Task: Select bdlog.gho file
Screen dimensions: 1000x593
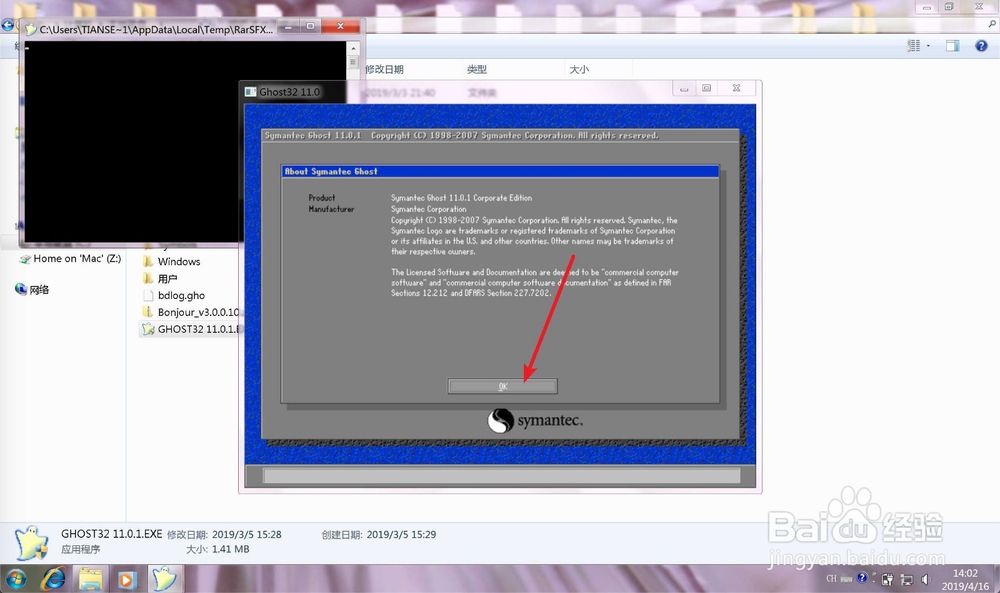Action: click(x=173, y=295)
